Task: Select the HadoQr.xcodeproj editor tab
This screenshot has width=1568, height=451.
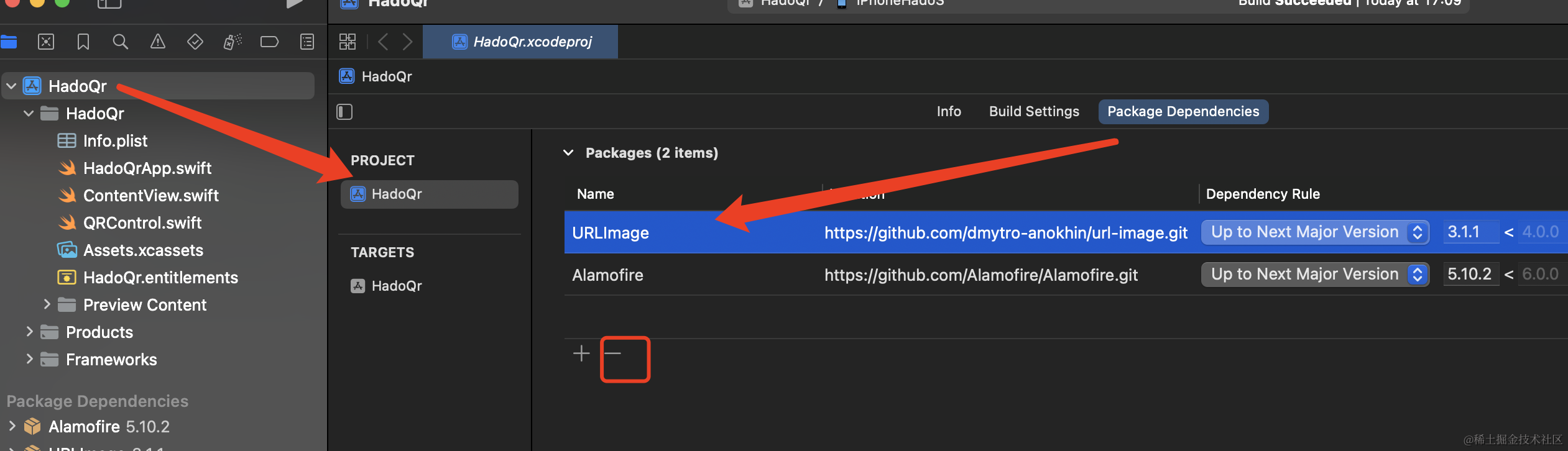Action: coord(520,42)
